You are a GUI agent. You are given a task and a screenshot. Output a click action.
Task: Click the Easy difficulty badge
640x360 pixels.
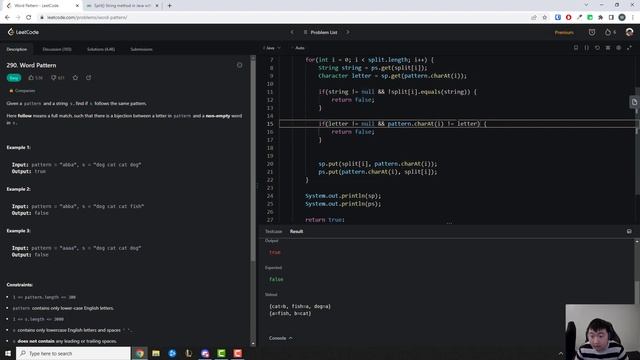click(14, 78)
